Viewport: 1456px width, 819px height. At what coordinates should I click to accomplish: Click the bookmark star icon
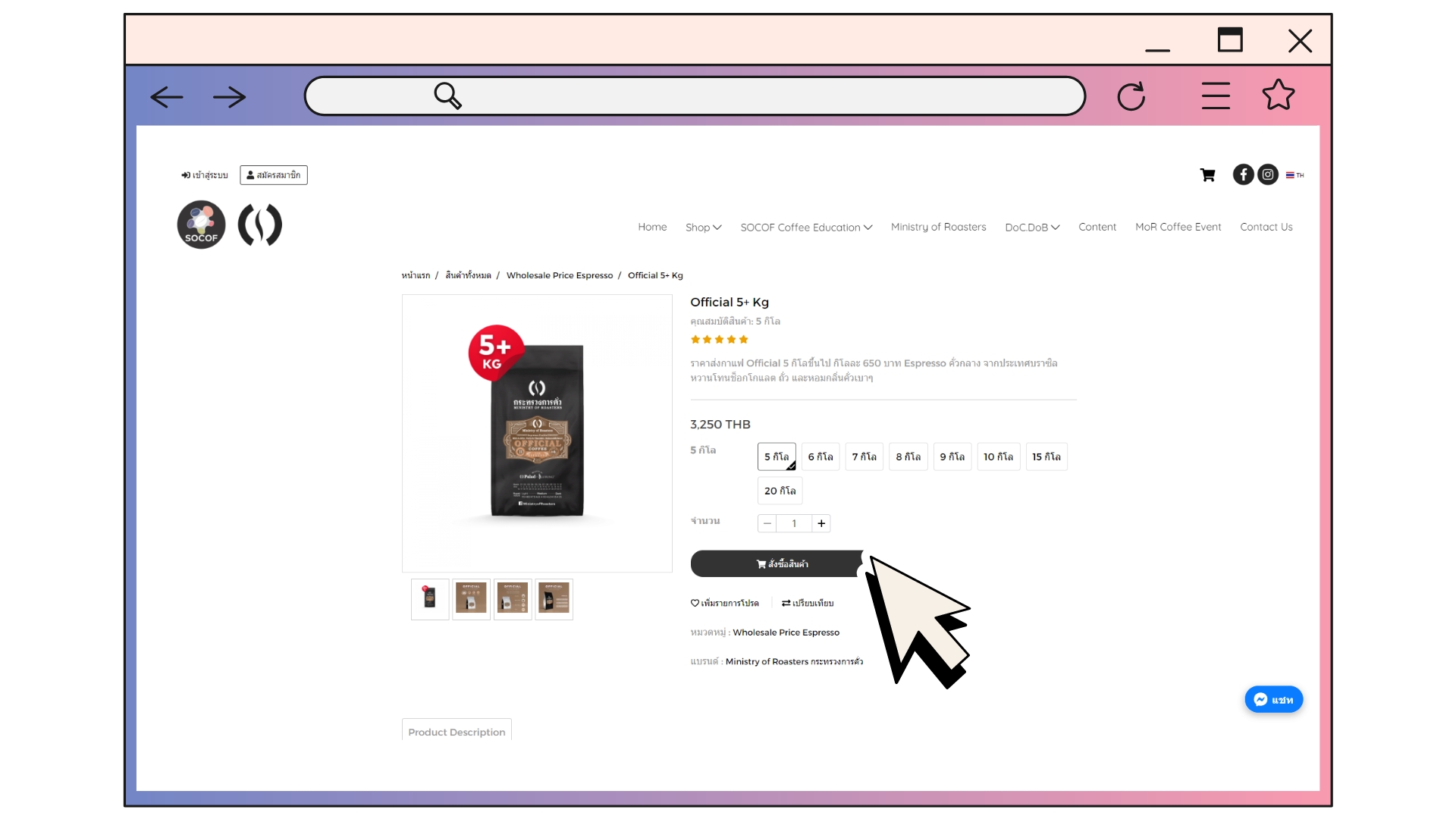coord(1279,95)
